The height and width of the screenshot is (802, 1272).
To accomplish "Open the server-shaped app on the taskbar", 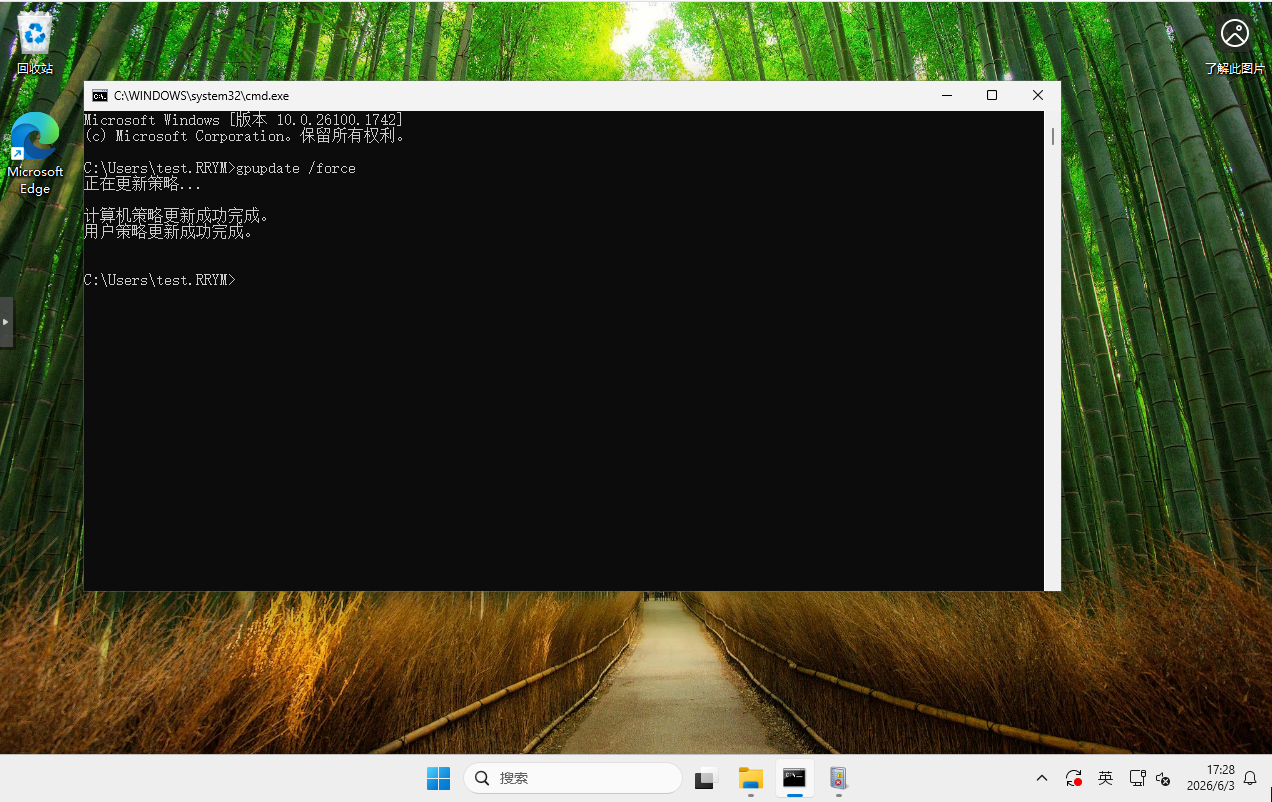I will click(x=839, y=778).
